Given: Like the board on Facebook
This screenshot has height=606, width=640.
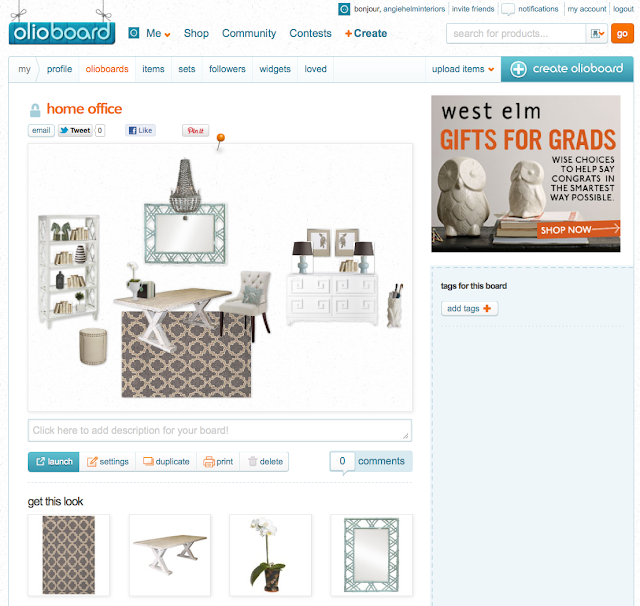Looking at the screenshot, I should [140, 131].
